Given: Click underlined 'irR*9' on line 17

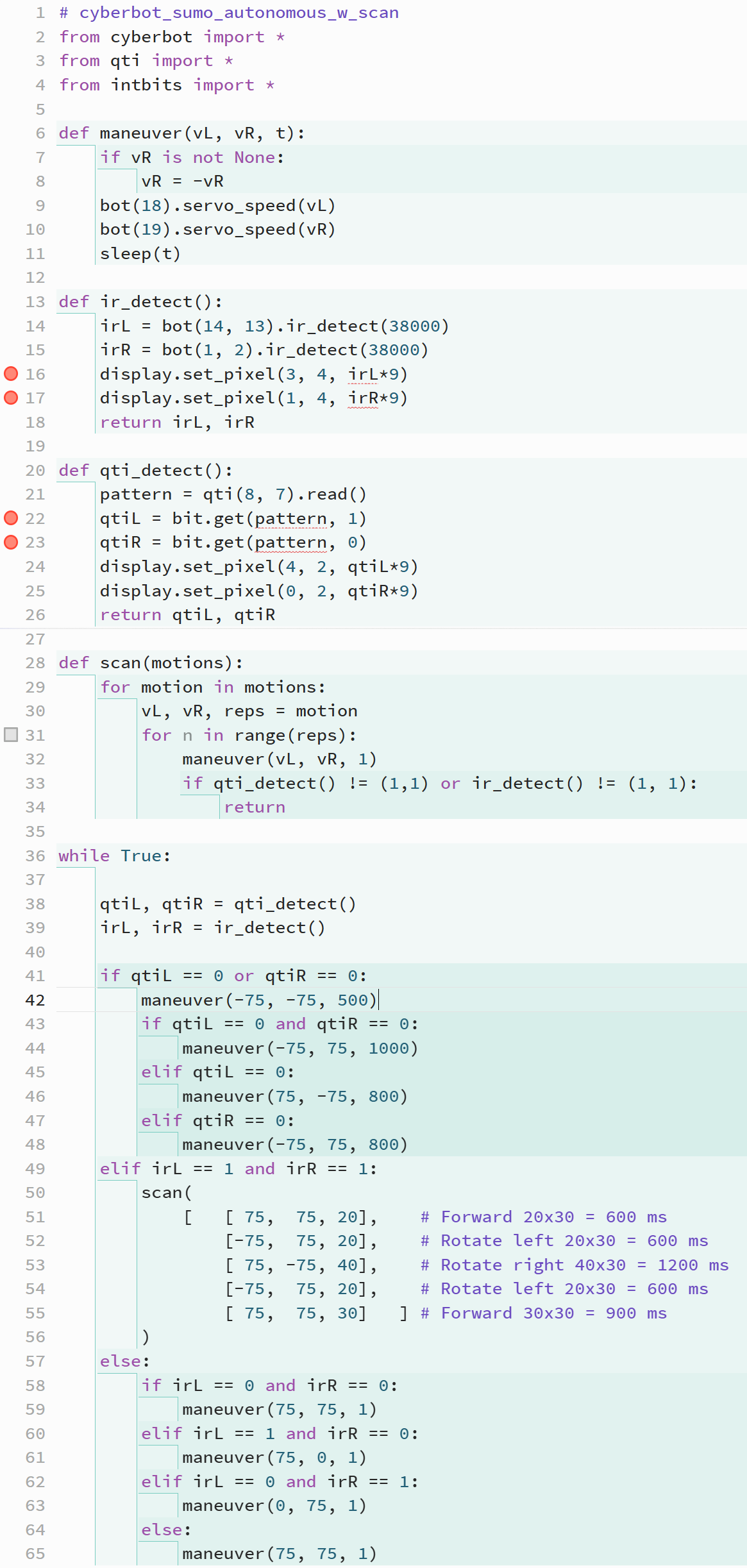Looking at the screenshot, I should pyautogui.click(x=373, y=398).
